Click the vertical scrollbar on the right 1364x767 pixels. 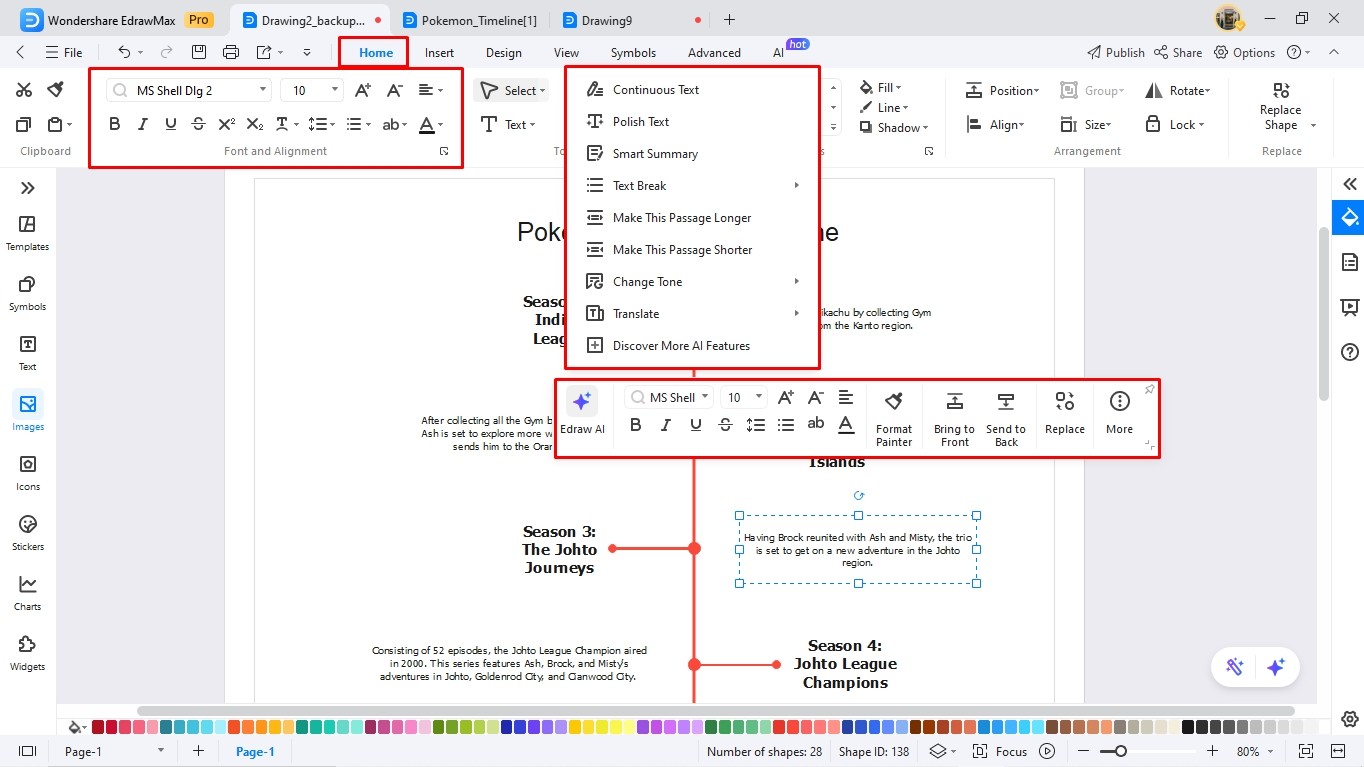1324,313
